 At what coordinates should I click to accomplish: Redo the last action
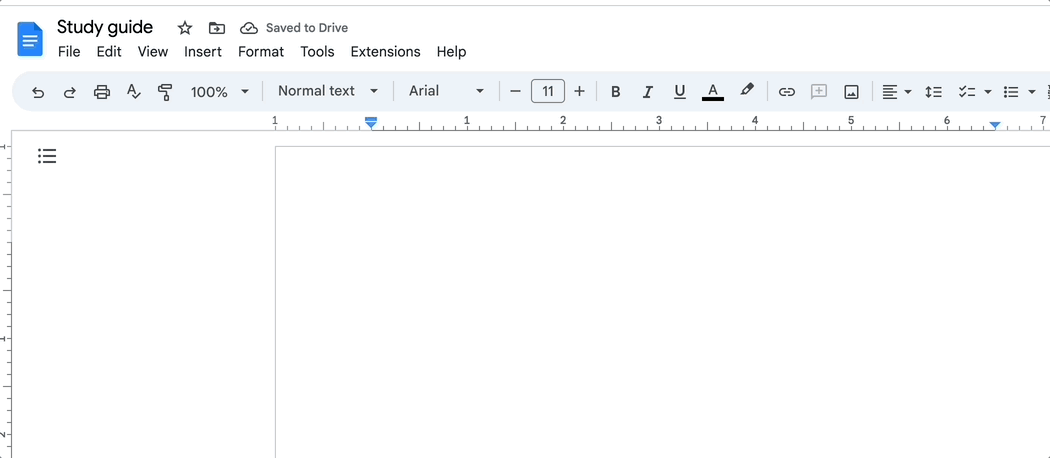point(70,92)
